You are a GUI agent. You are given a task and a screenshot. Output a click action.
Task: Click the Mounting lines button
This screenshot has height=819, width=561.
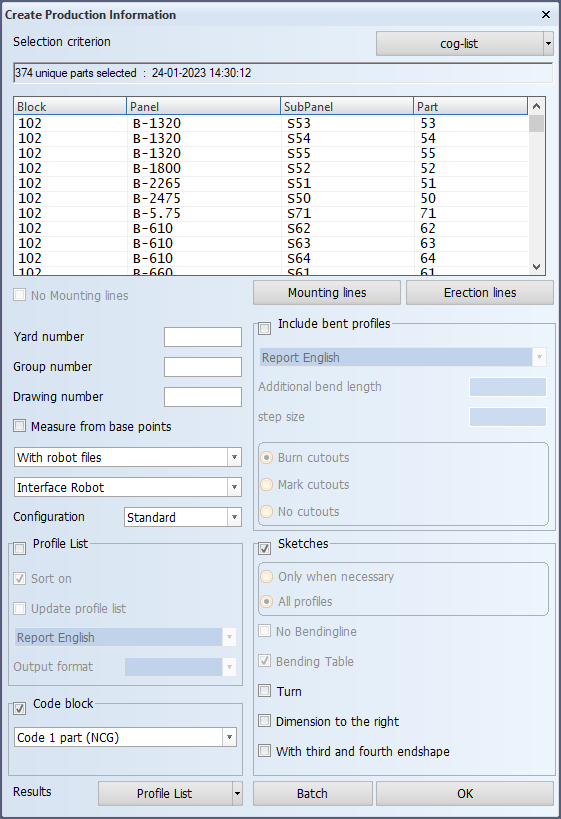(x=327, y=293)
